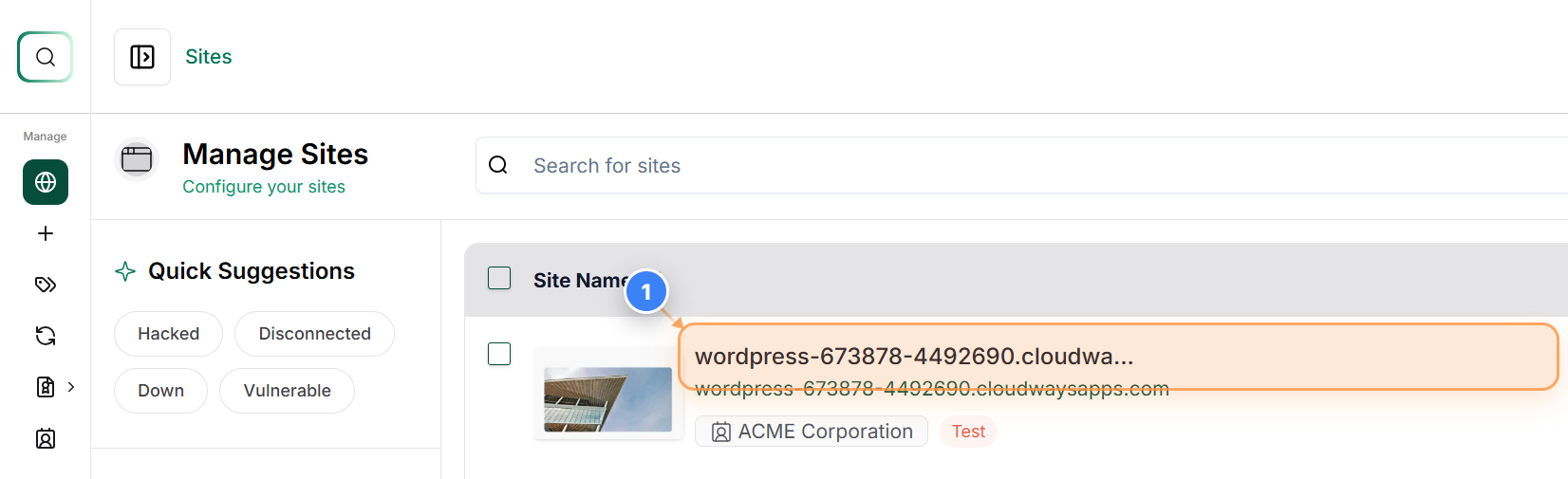This screenshot has height=479, width=1568.
Task: Apply the Down quick suggestion filter
Action: tap(160, 391)
